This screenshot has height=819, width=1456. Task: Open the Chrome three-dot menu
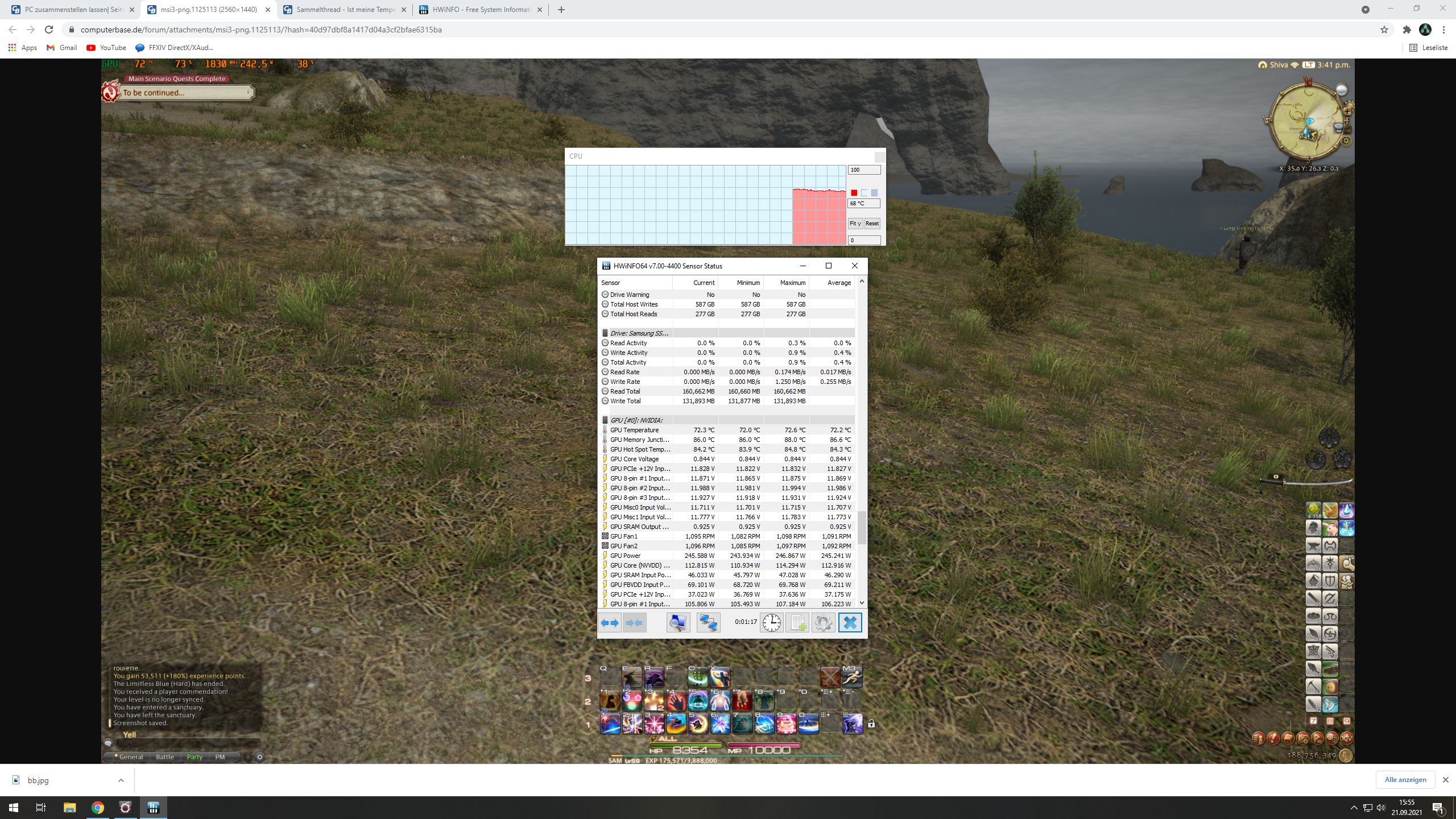tap(1443, 30)
